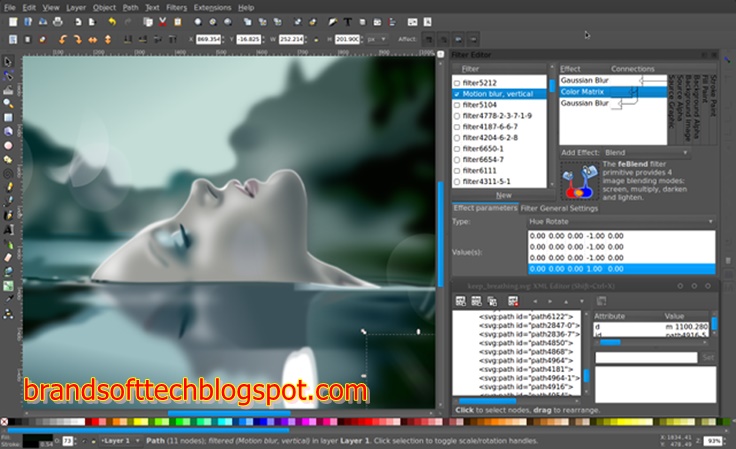Select the Gradient tool
The height and width of the screenshot is (449, 736).
(x=8, y=286)
